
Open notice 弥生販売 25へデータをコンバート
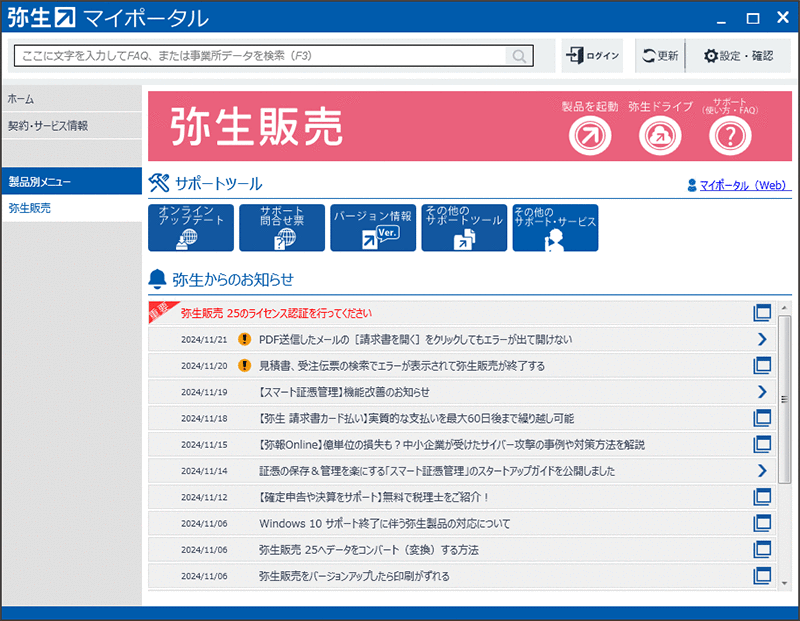click(x=462, y=550)
